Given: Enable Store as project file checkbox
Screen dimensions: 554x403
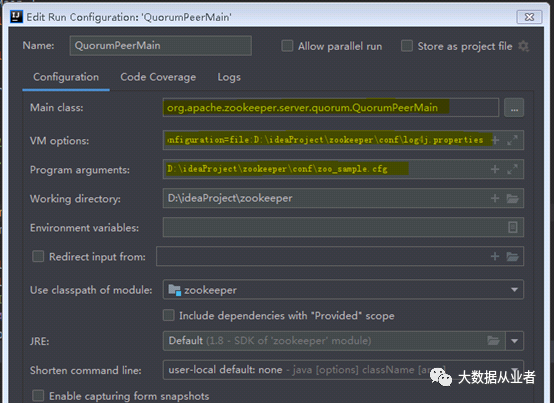Looking at the screenshot, I should (x=407, y=46).
